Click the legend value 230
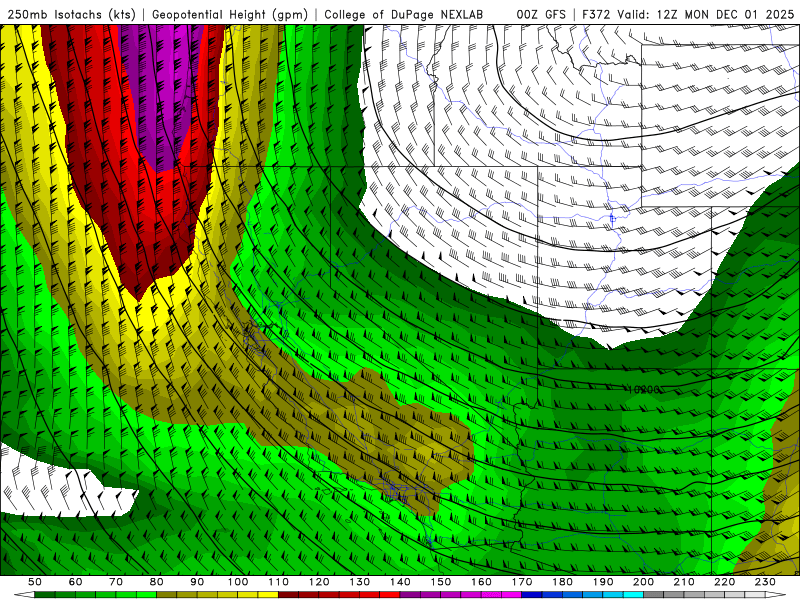This screenshot has width=800, height=600. point(765,582)
